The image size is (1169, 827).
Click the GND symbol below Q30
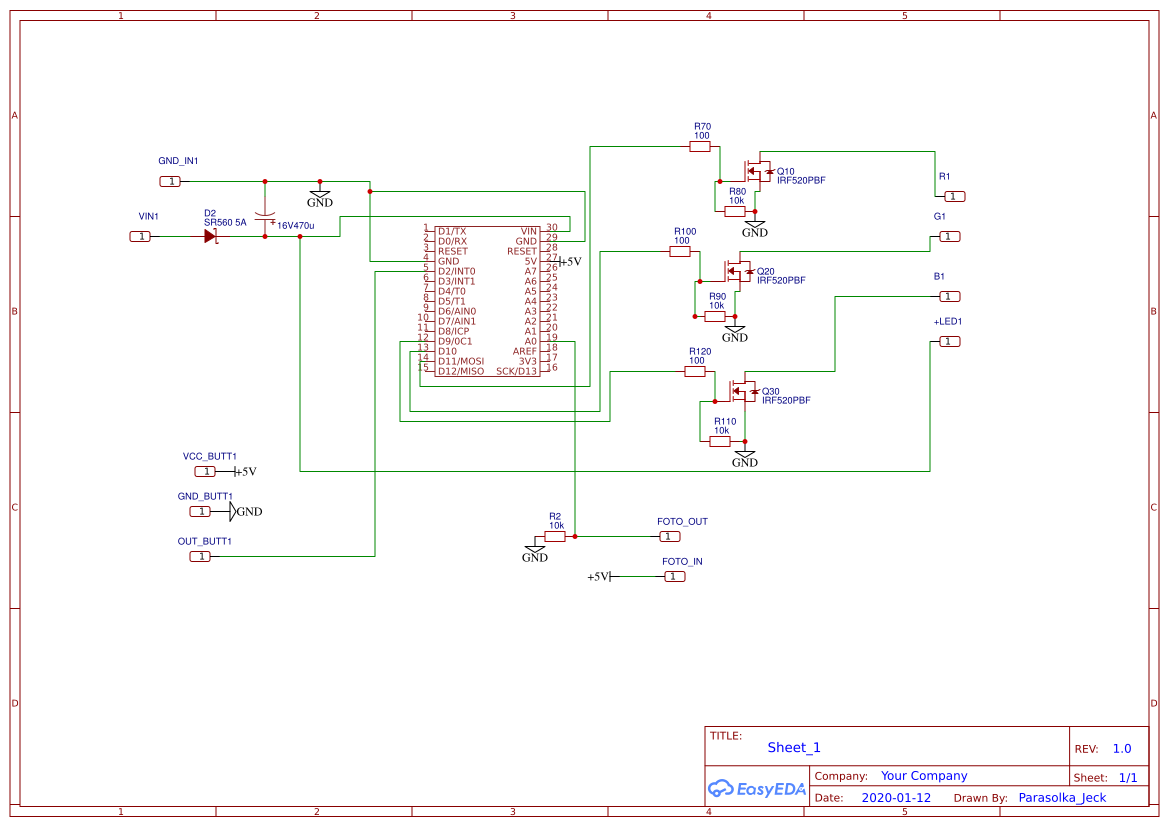coord(744,455)
